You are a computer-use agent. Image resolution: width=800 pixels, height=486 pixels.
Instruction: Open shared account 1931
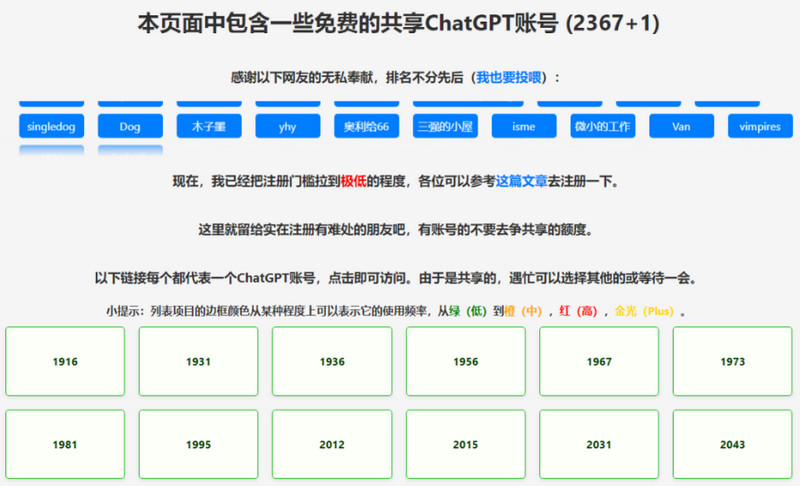(198, 361)
